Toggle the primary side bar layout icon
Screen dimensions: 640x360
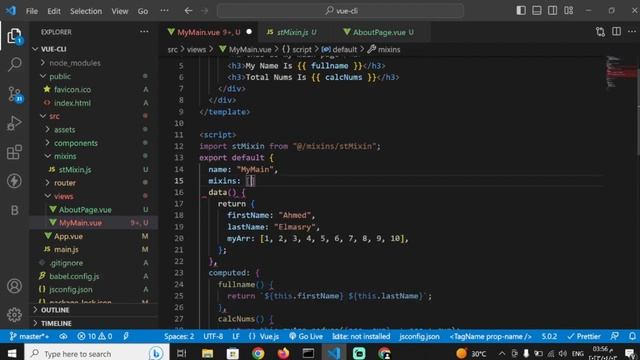[521, 11]
